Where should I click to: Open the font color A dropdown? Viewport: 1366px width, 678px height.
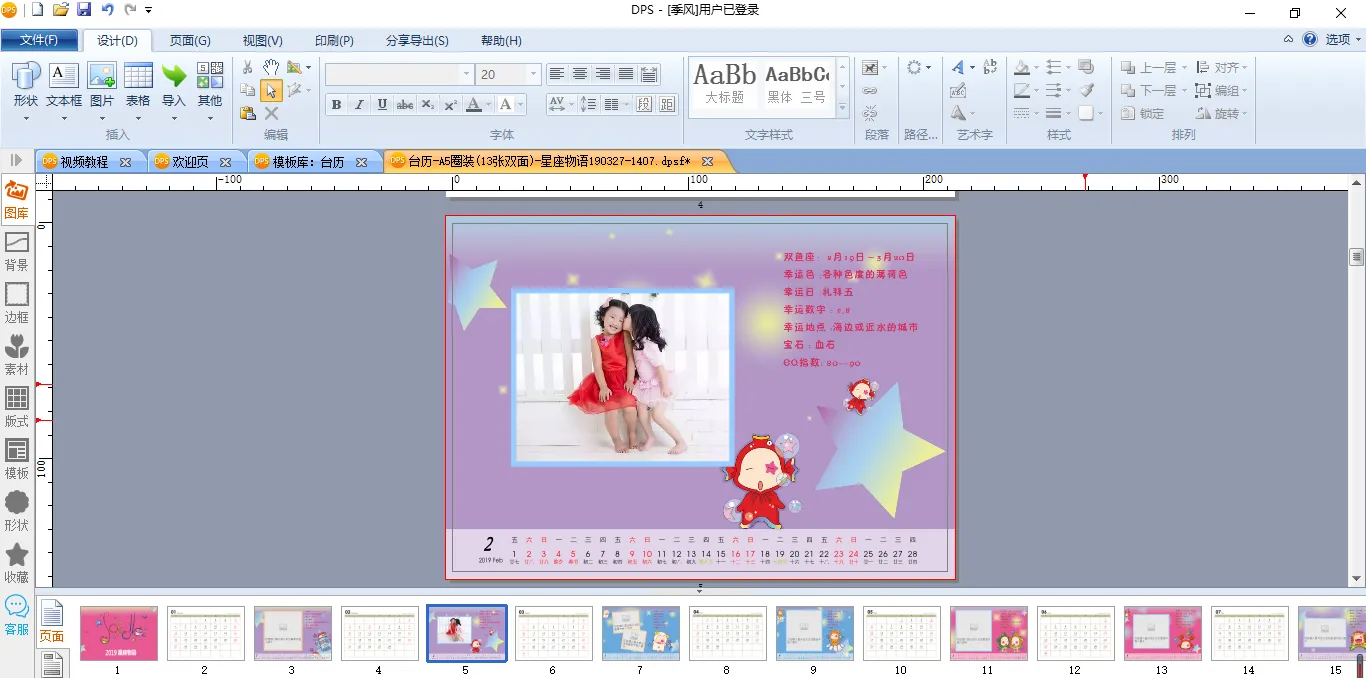[488, 105]
